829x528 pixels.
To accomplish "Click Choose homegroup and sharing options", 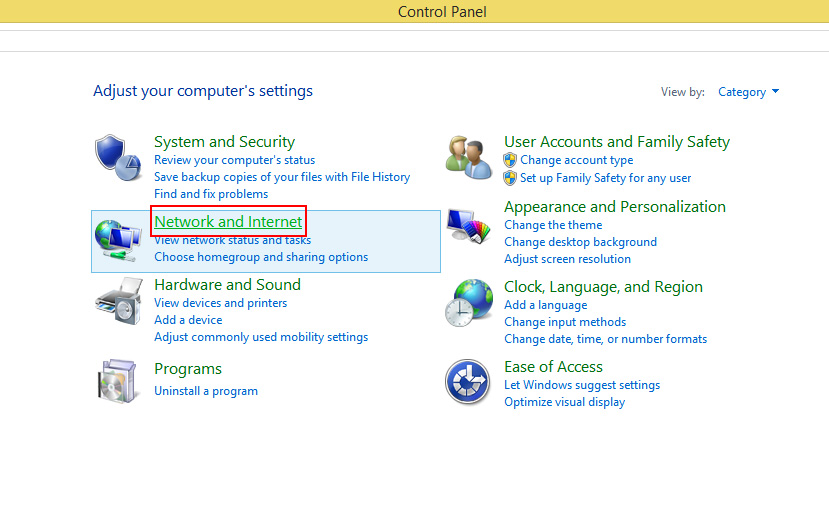I will pyautogui.click(x=261, y=257).
